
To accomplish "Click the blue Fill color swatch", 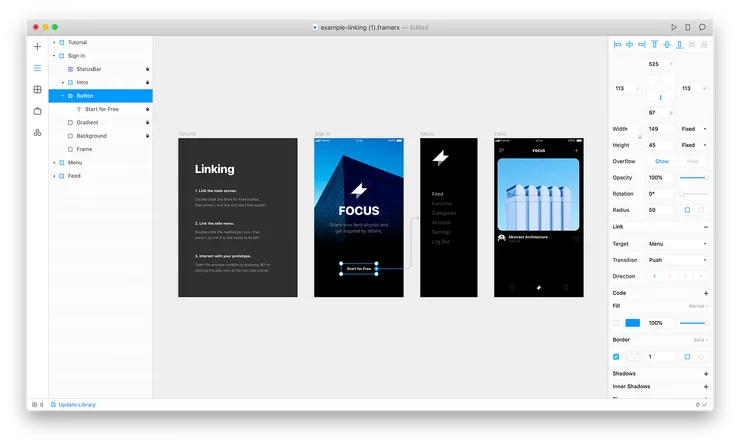I will [x=632, y=323].
